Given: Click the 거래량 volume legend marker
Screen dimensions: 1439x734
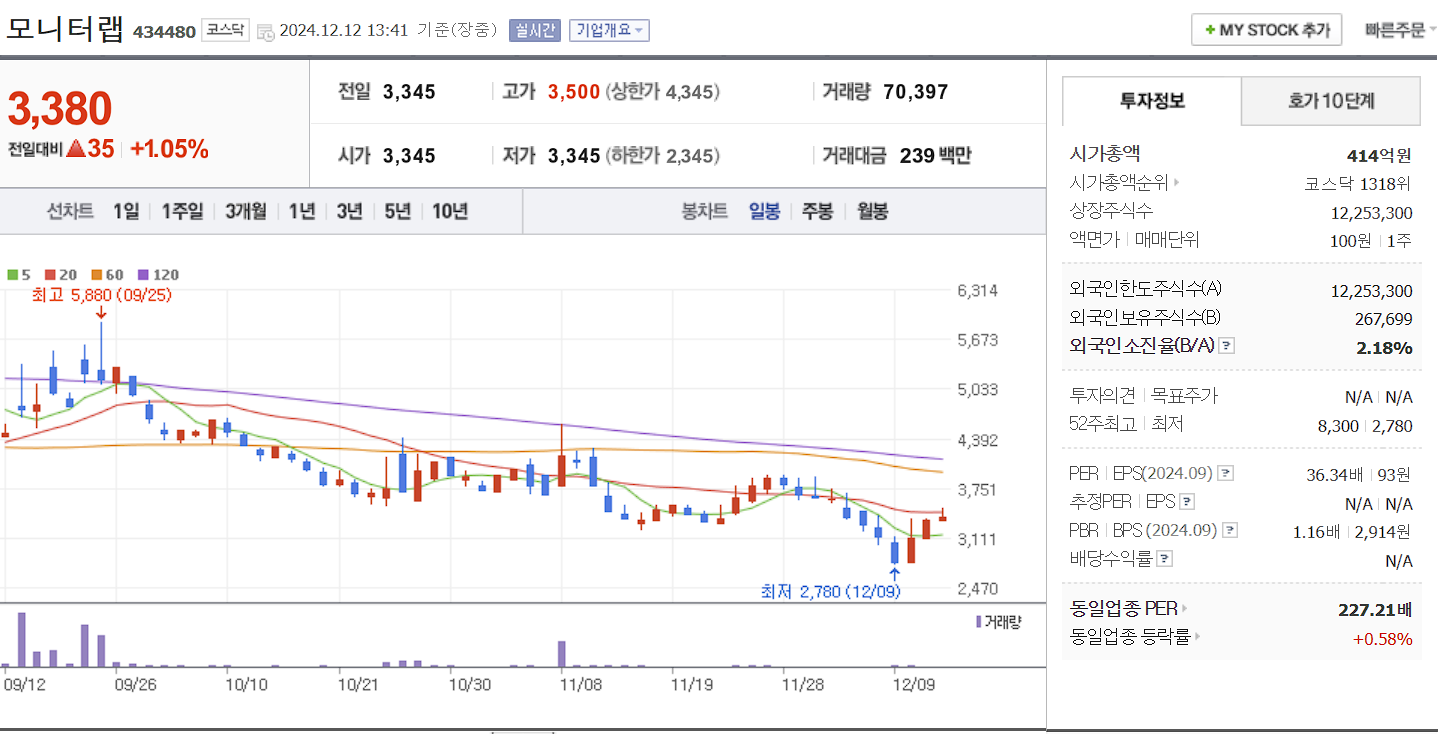Looking at the screenshot, I should pyautogui.click(x=979, y=622).
